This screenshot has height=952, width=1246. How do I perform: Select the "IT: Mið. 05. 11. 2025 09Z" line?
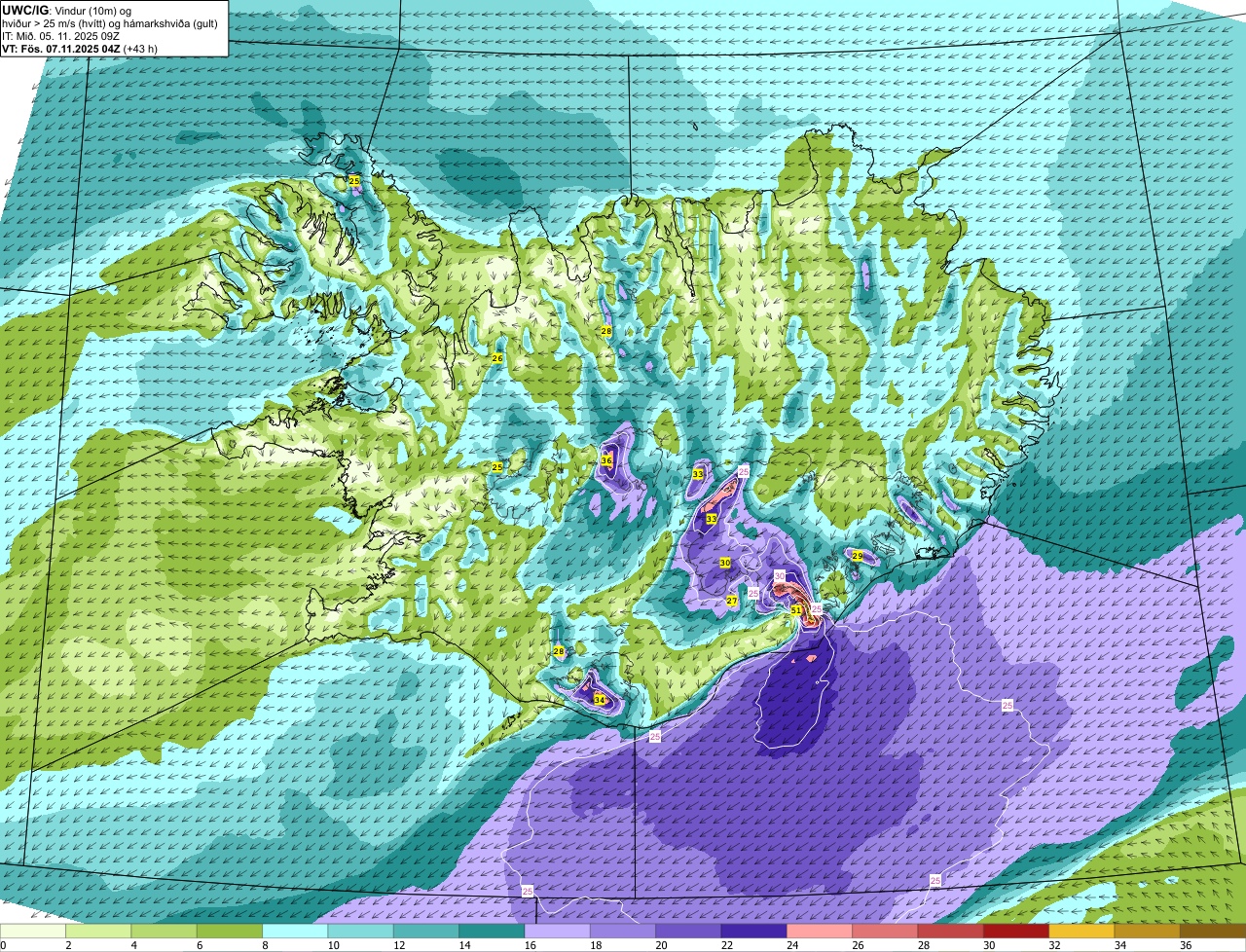tap(61, 35)
